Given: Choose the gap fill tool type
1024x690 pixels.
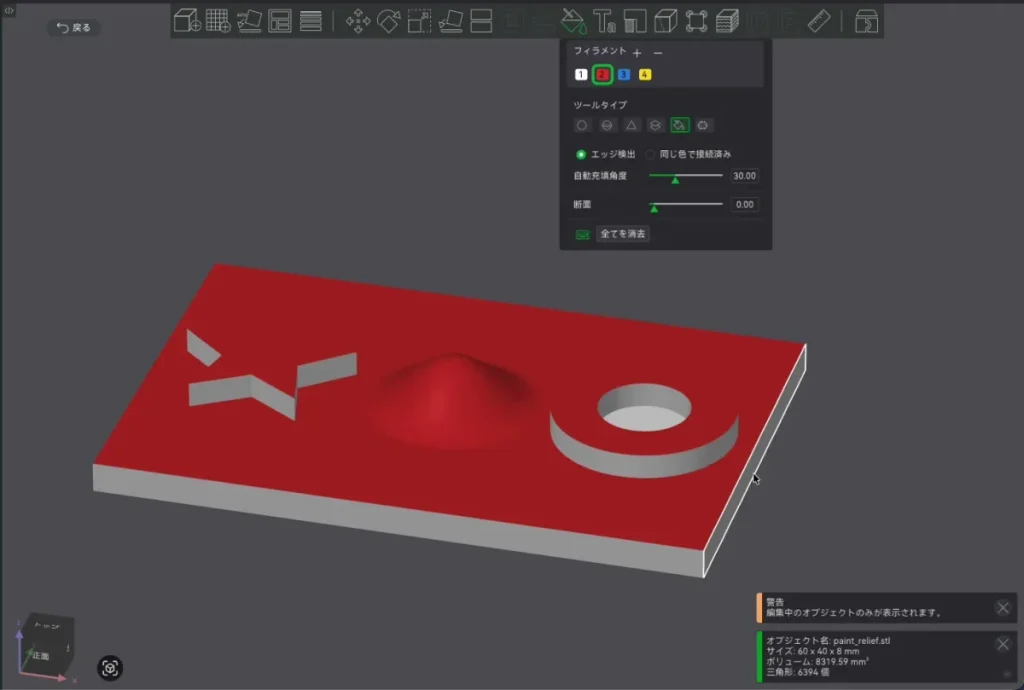Looking at the screenshot, I should 703,125.
